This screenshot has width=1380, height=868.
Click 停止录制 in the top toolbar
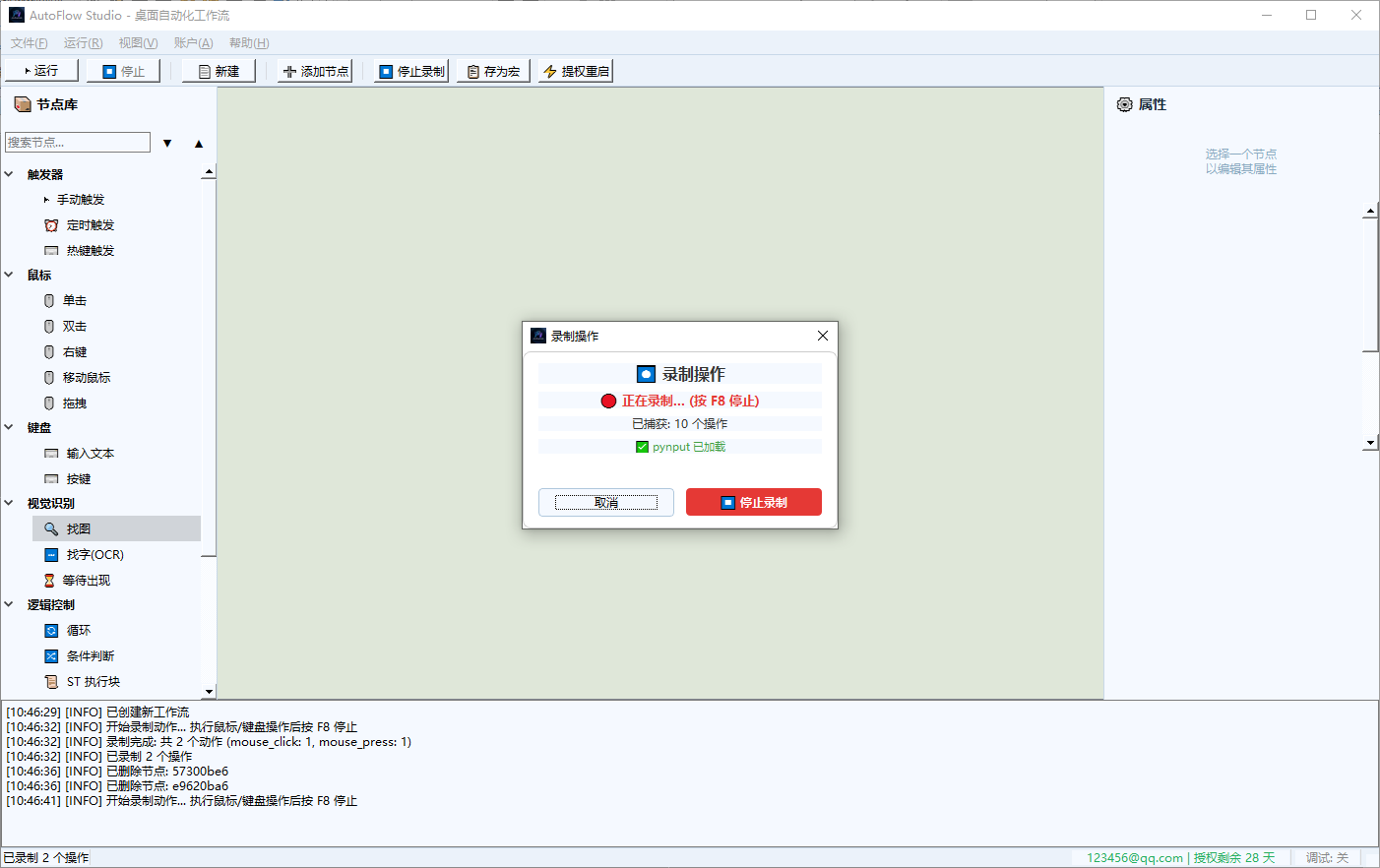(x=411, y=71)
